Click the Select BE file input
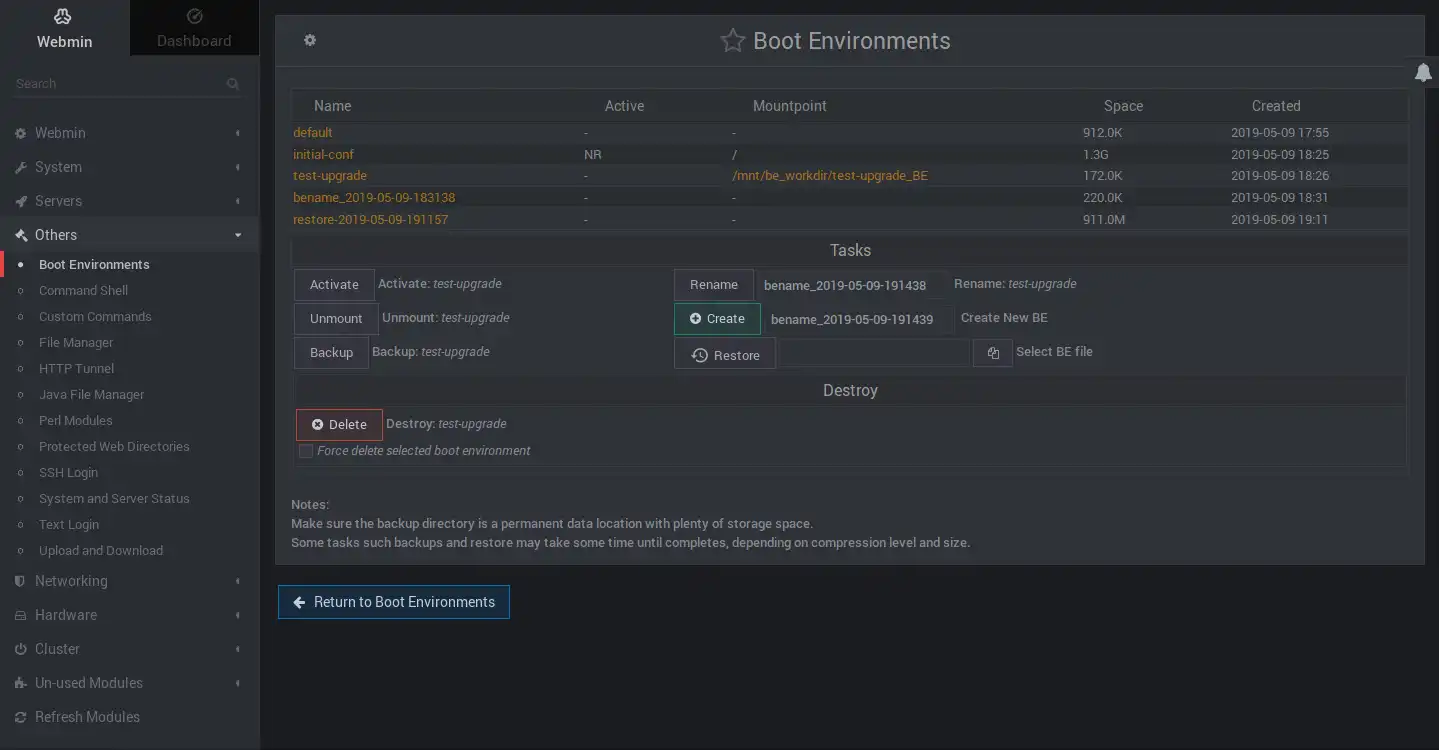 point(875,353)
